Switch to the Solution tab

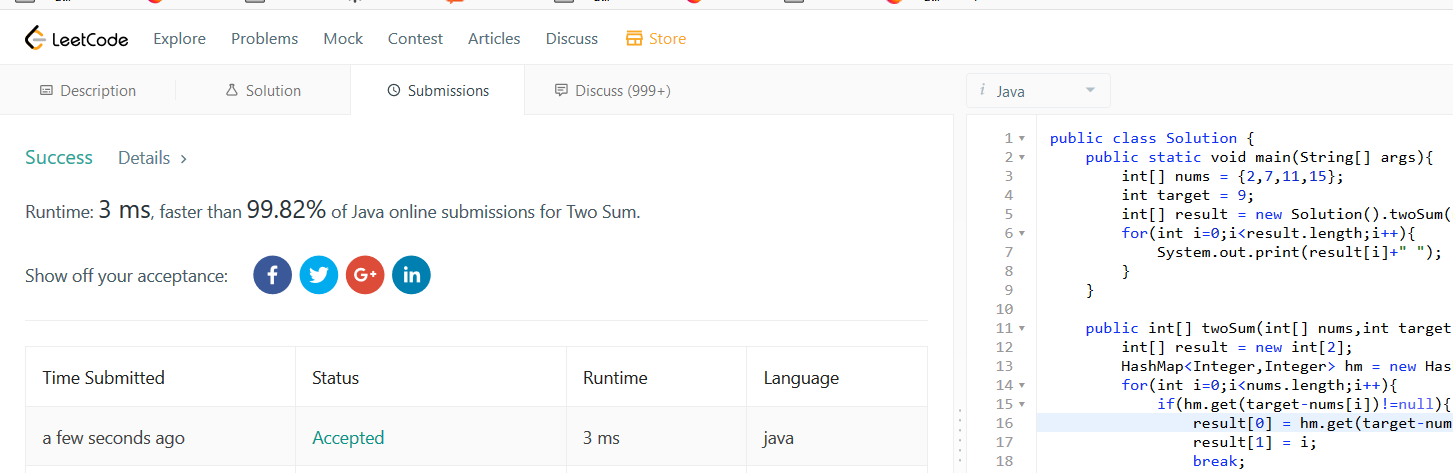(x=263, y=91)
